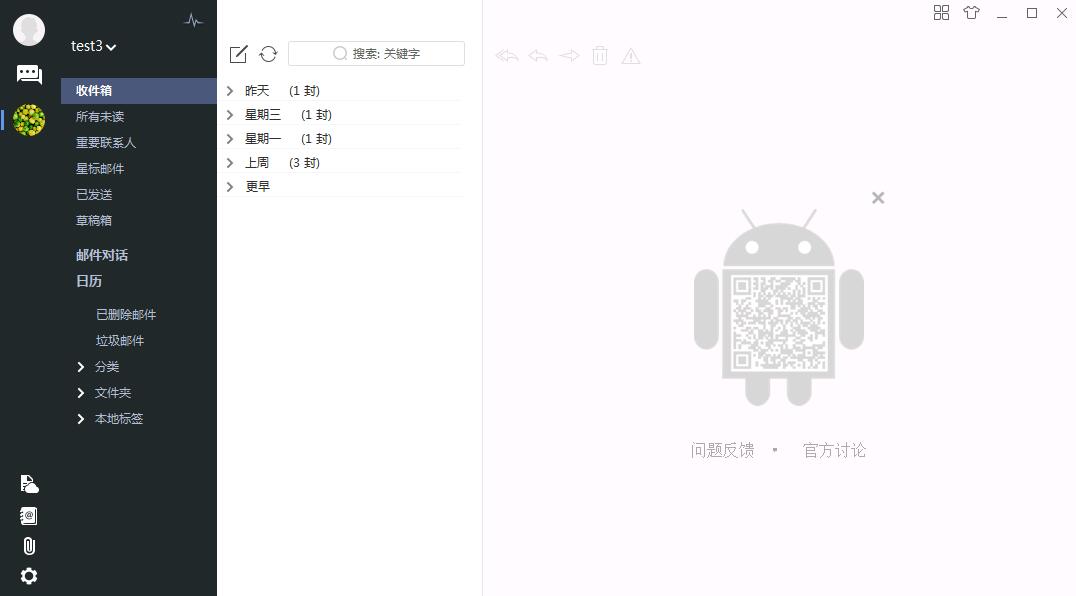Open 所有未读 folder

pos(100,117)
